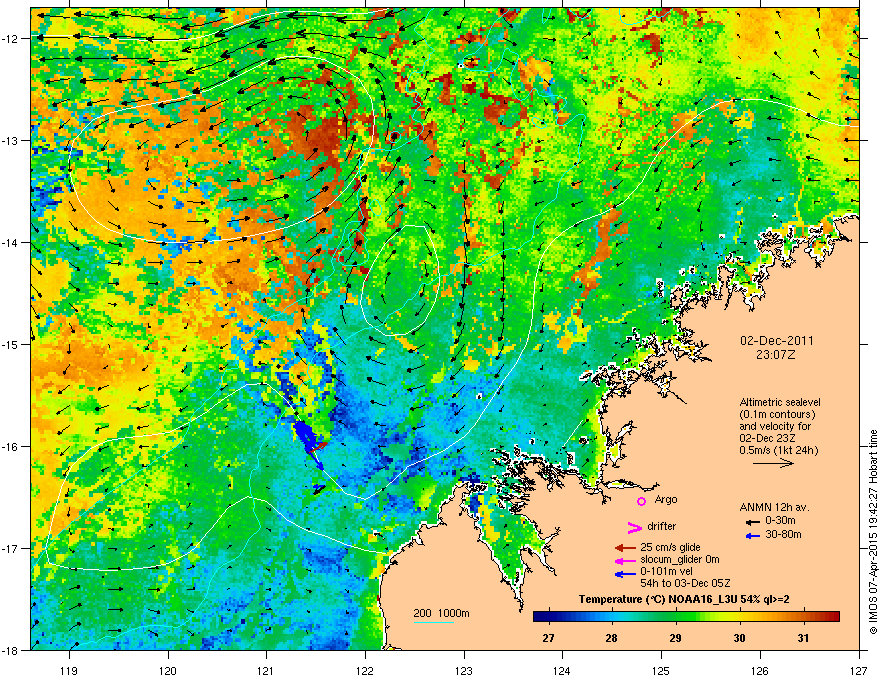Click the '200 1000m' bathymetry label
This screenshot has width=880, height=680.
441,613
